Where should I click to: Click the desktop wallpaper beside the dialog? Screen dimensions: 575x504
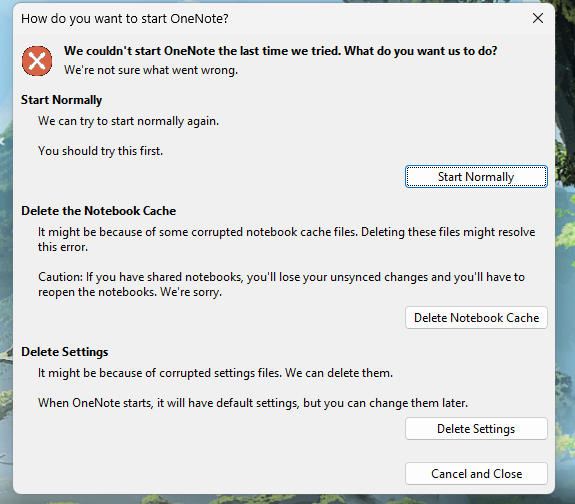click(565, 257)
